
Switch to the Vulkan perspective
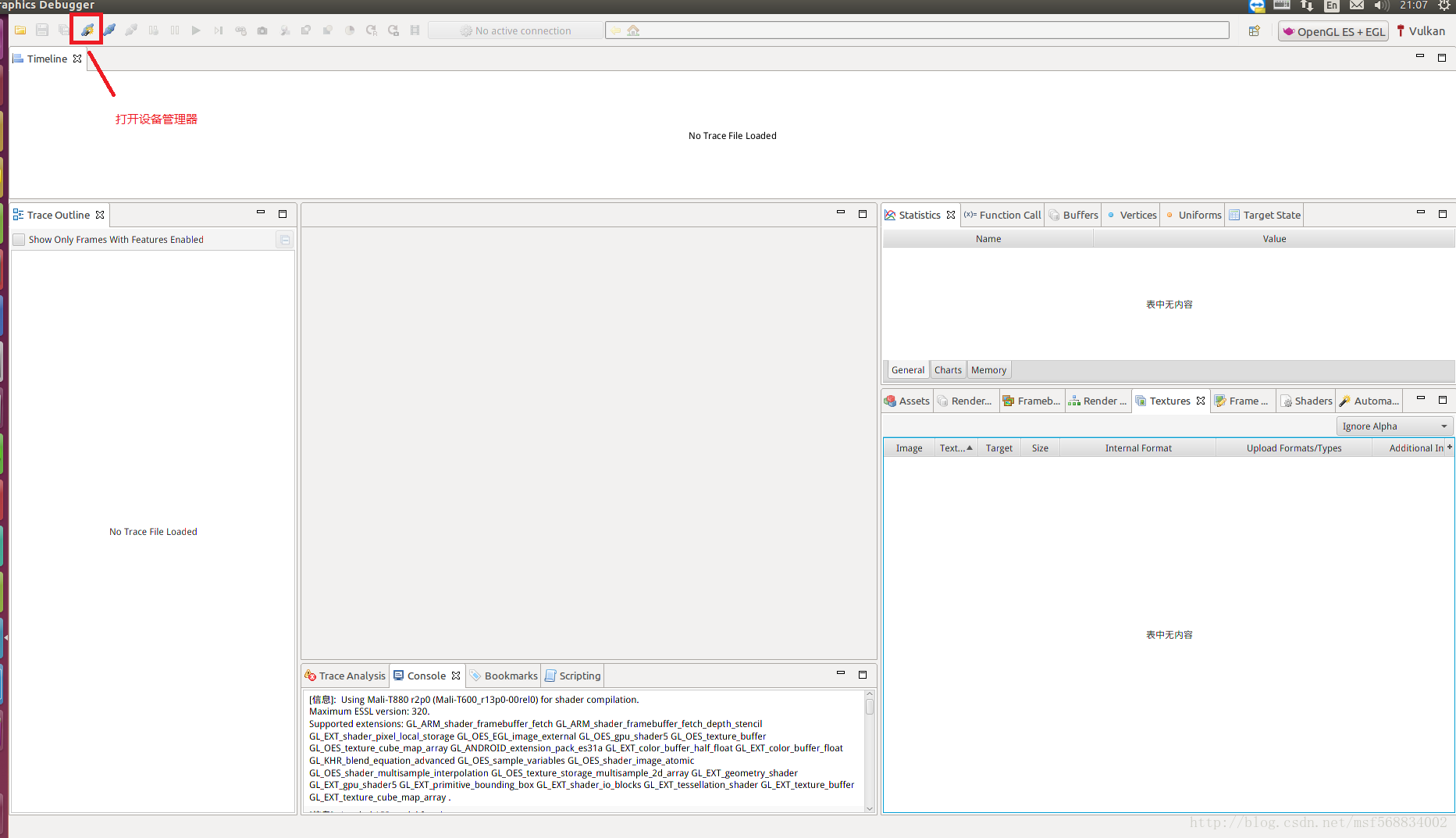coord(1421,31)
